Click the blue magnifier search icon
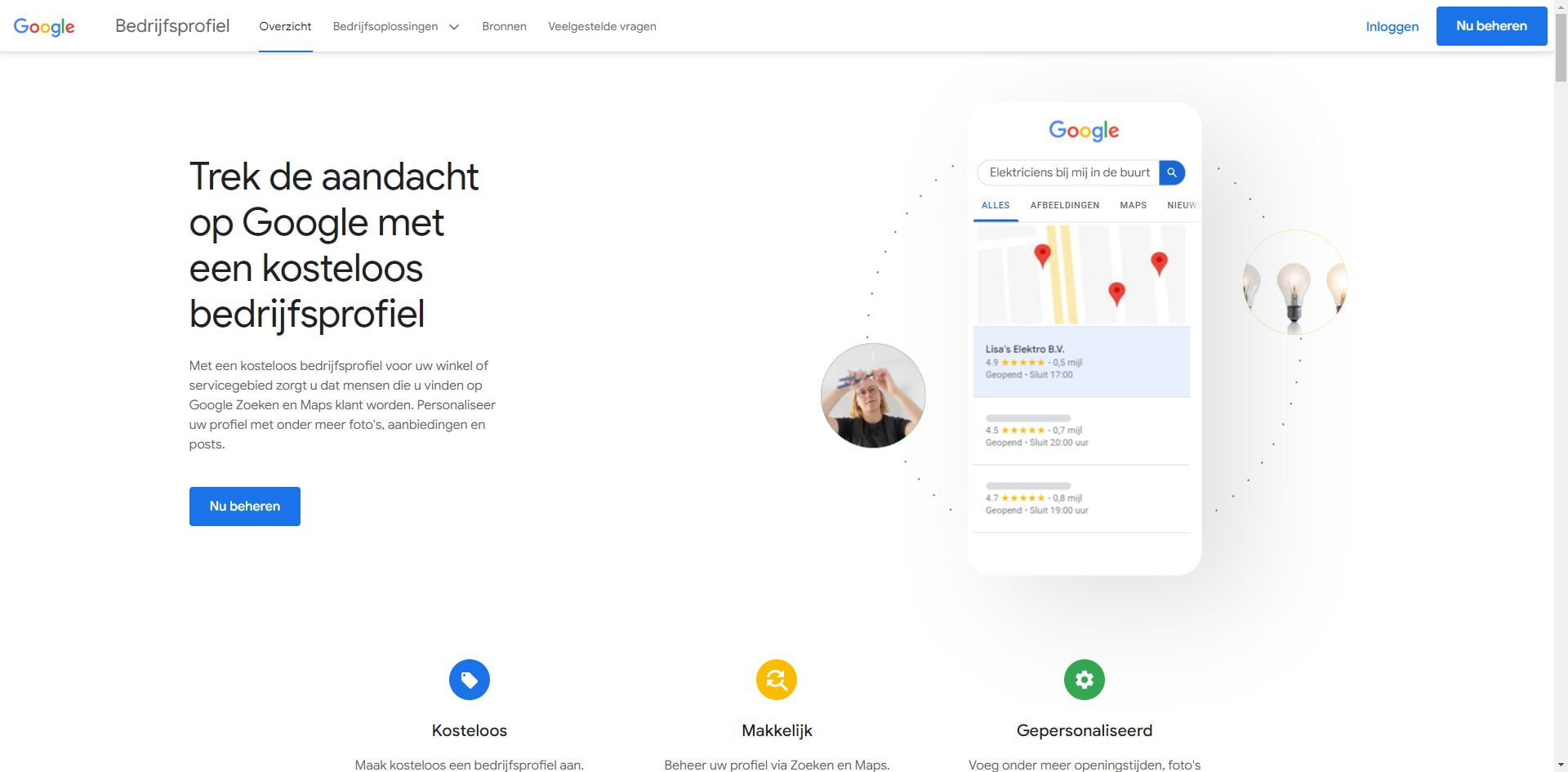 1172,172
